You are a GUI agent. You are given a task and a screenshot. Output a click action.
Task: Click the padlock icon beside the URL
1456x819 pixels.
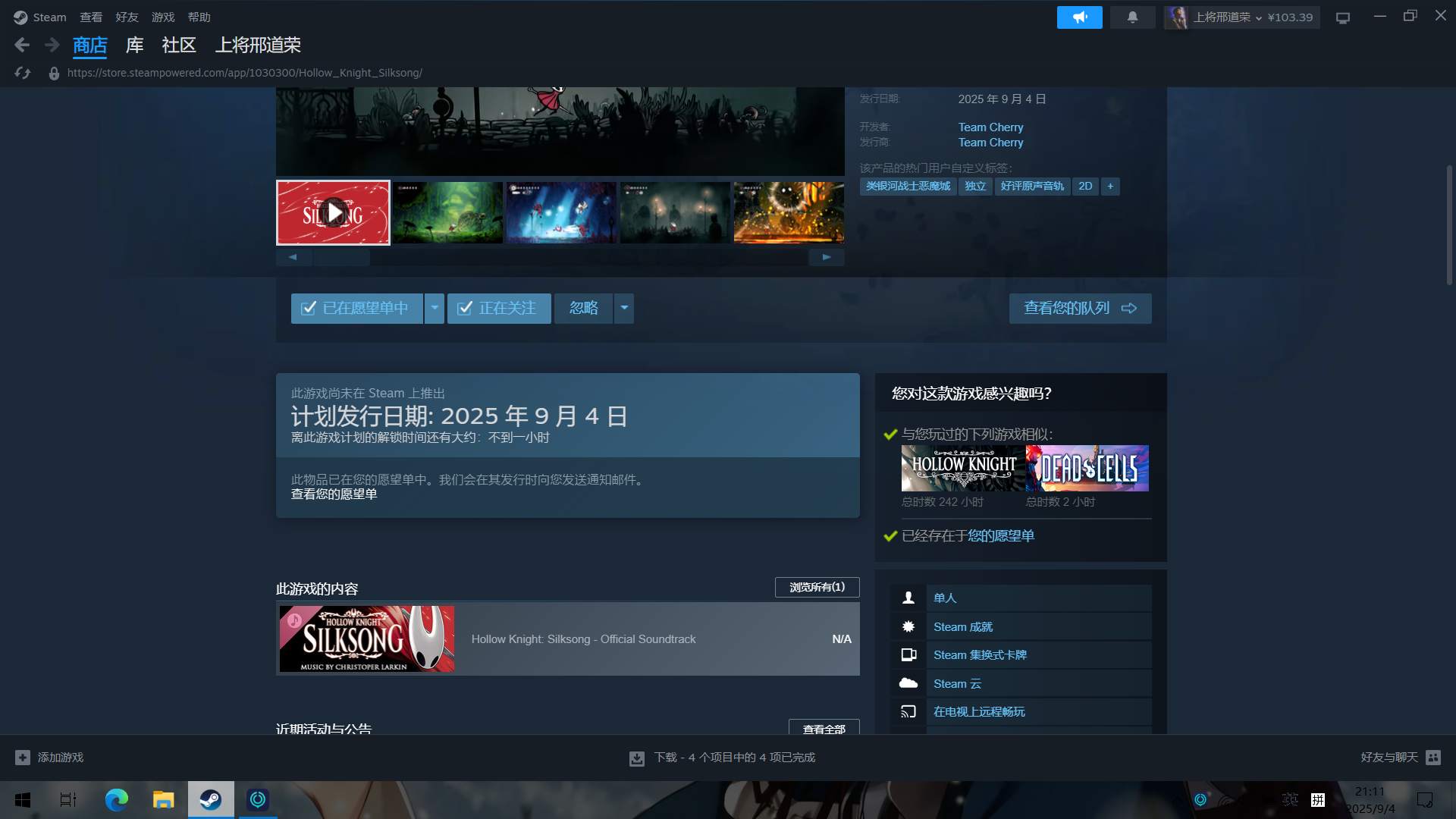tap(54, 74)
